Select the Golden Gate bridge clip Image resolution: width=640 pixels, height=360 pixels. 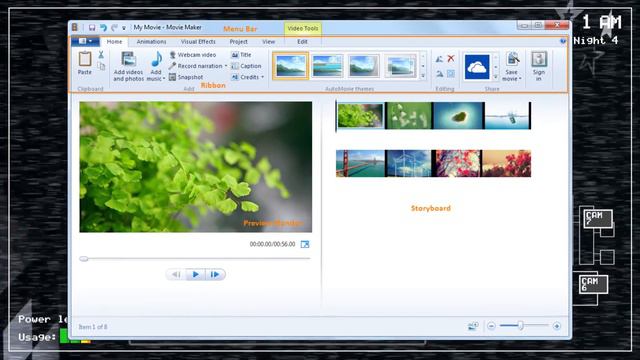[x=360, y=163]
